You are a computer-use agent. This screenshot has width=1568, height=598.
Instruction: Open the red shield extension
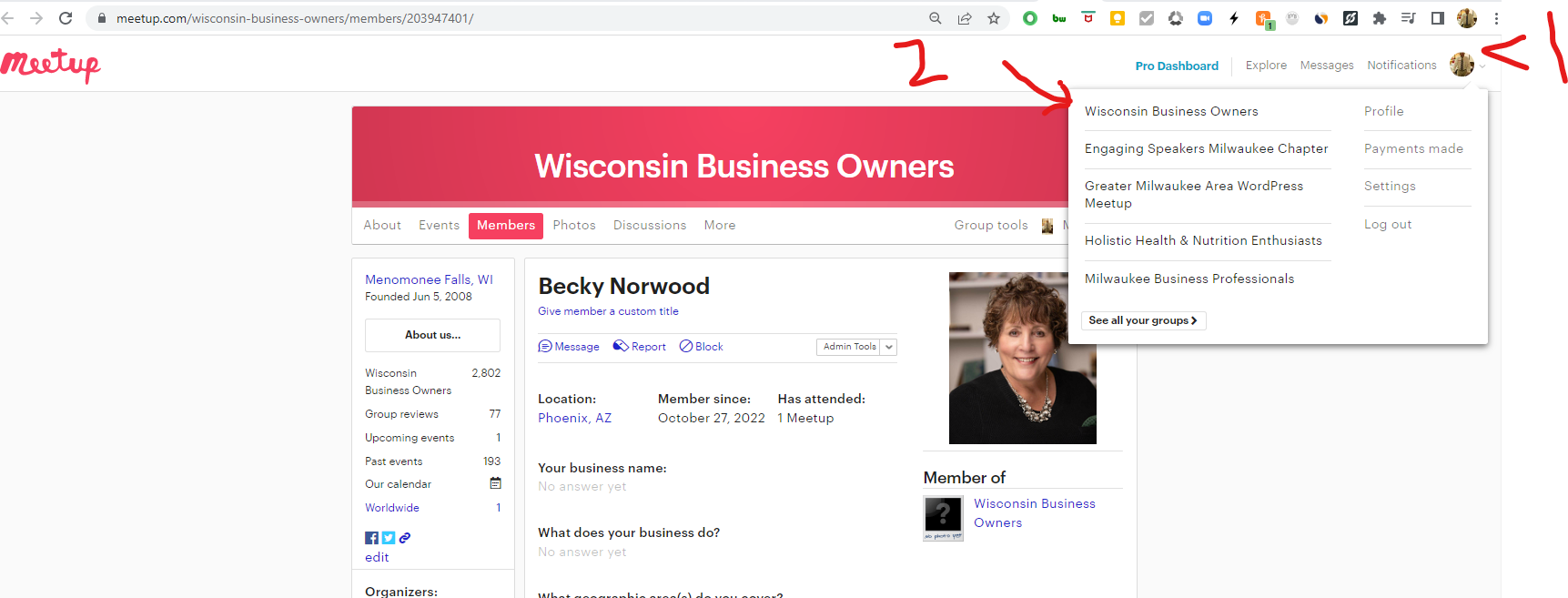point(1088,17)
